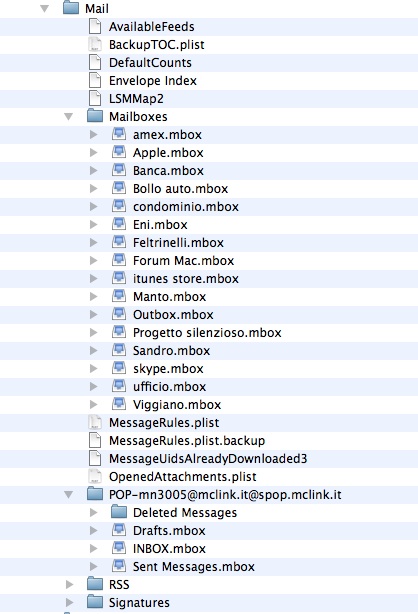The width and height of the screenshot is (418, 614).
Task: Collapse the Mailboxes folder
Action: point(69,116)
